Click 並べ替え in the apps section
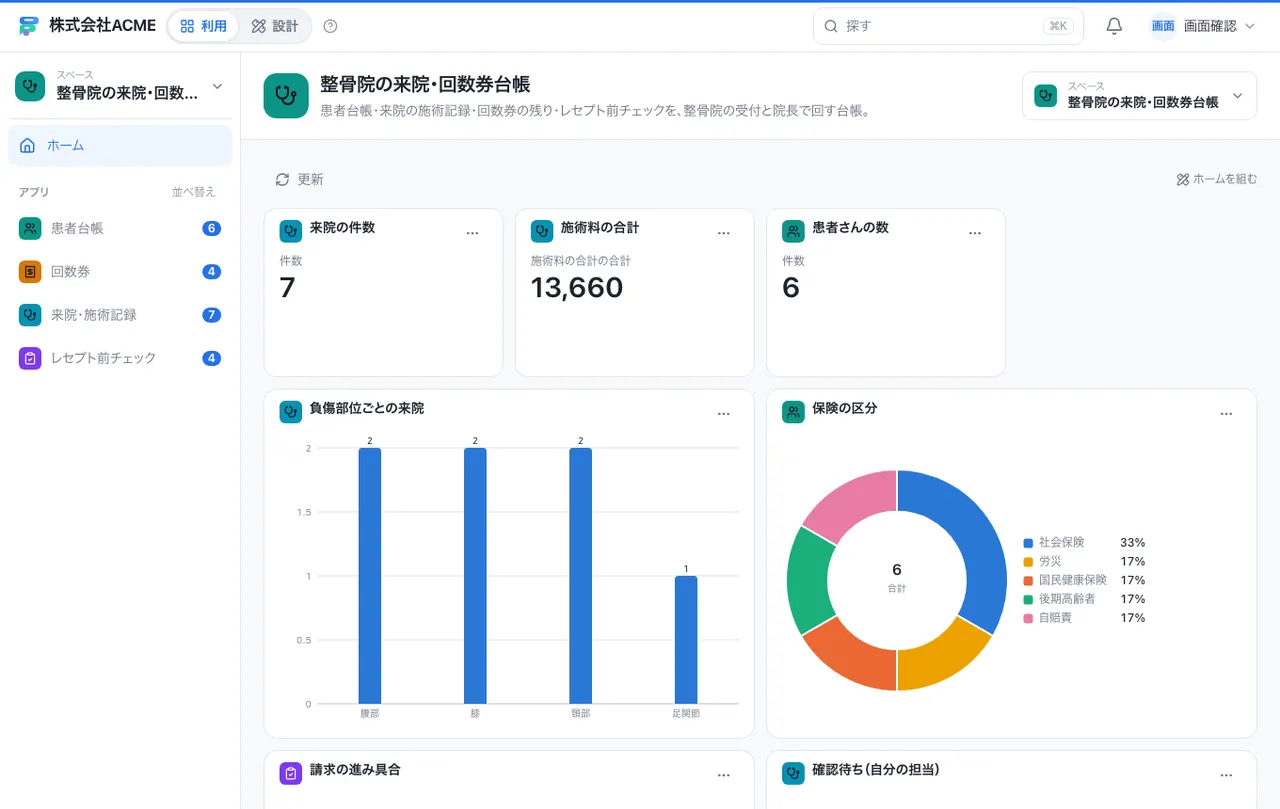The height and width of the screenshot is (809, 1280). point(193,192)
